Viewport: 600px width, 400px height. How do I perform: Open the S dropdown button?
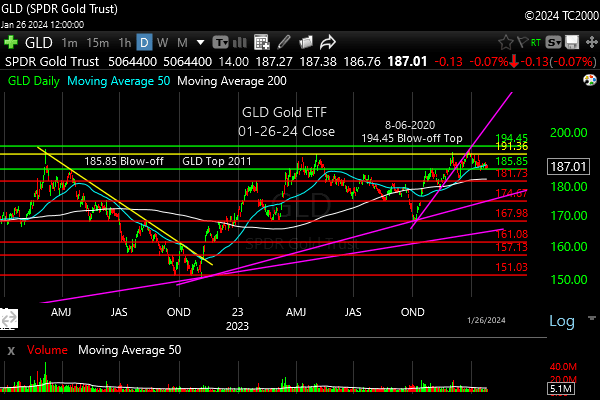coord(553,42)
